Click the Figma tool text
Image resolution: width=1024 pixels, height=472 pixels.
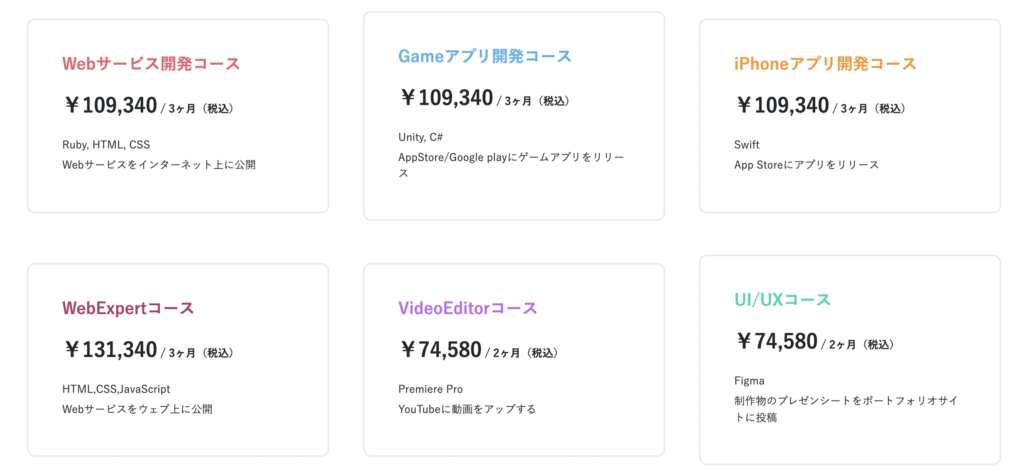[x=748, y=381]
